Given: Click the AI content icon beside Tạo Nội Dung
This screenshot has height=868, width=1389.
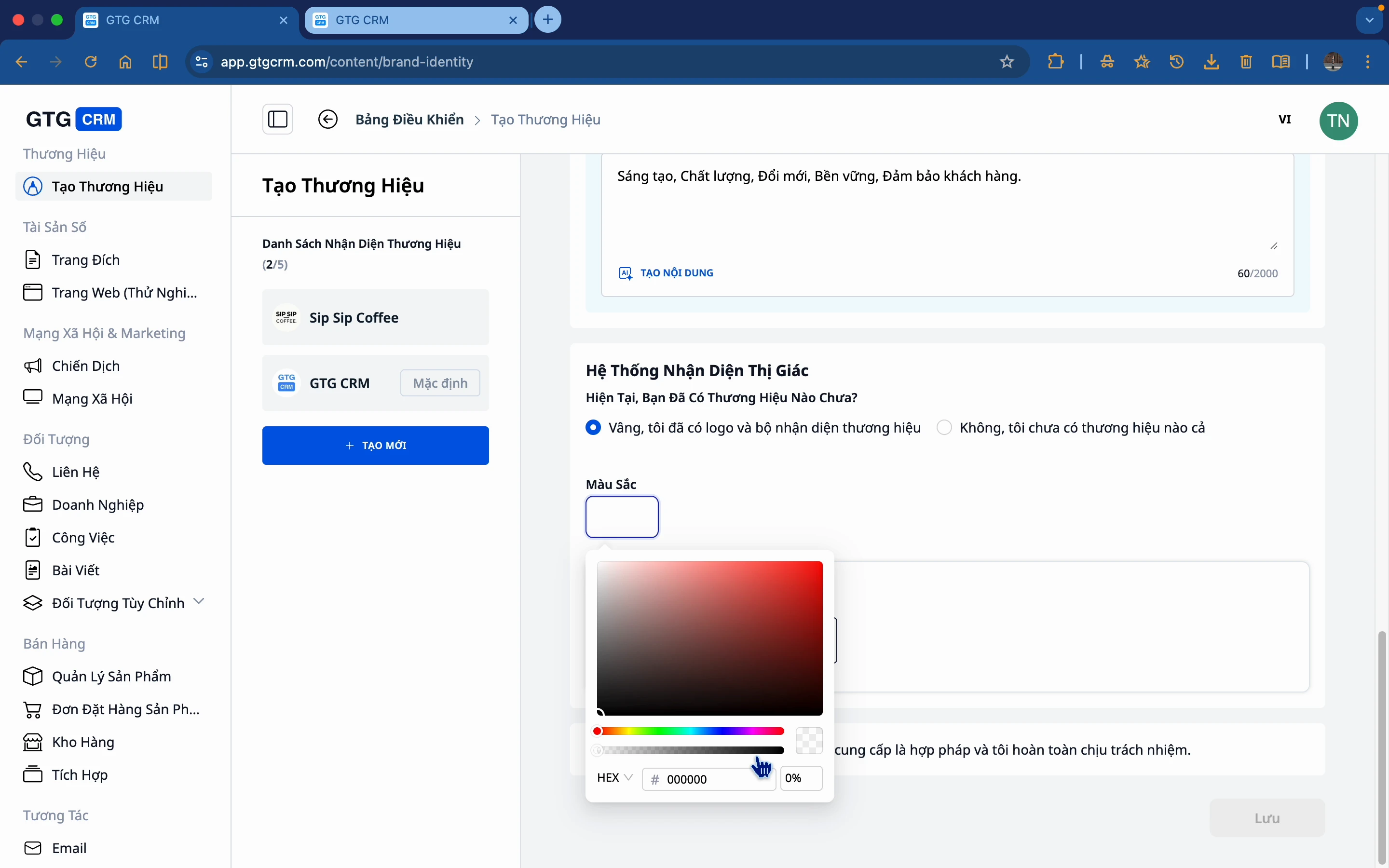Looking at the screenshot, I should [625, 273].
